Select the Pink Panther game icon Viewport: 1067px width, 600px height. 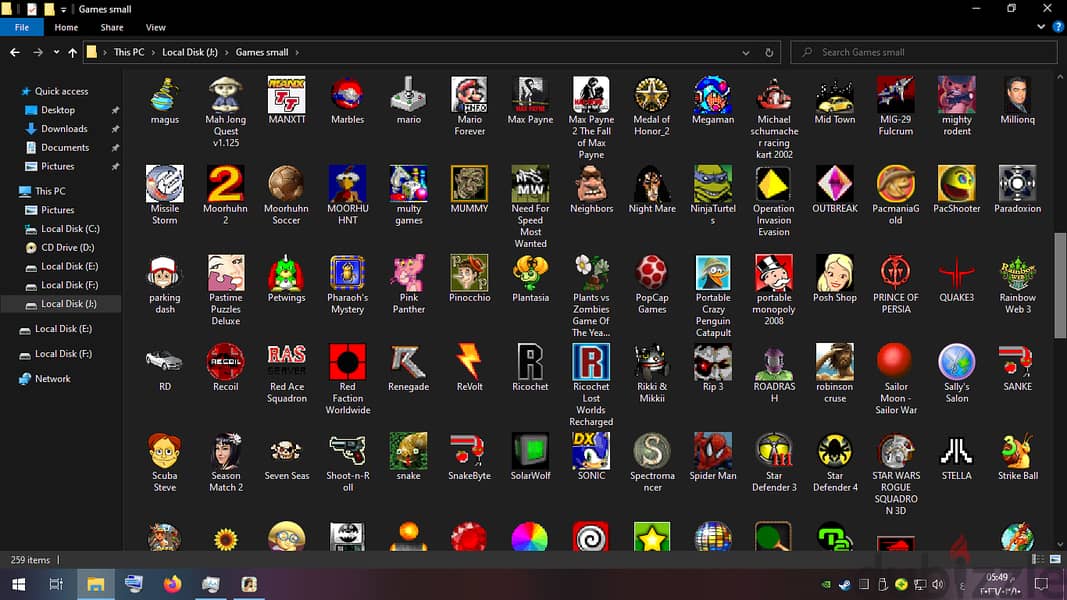pos(408,273)
